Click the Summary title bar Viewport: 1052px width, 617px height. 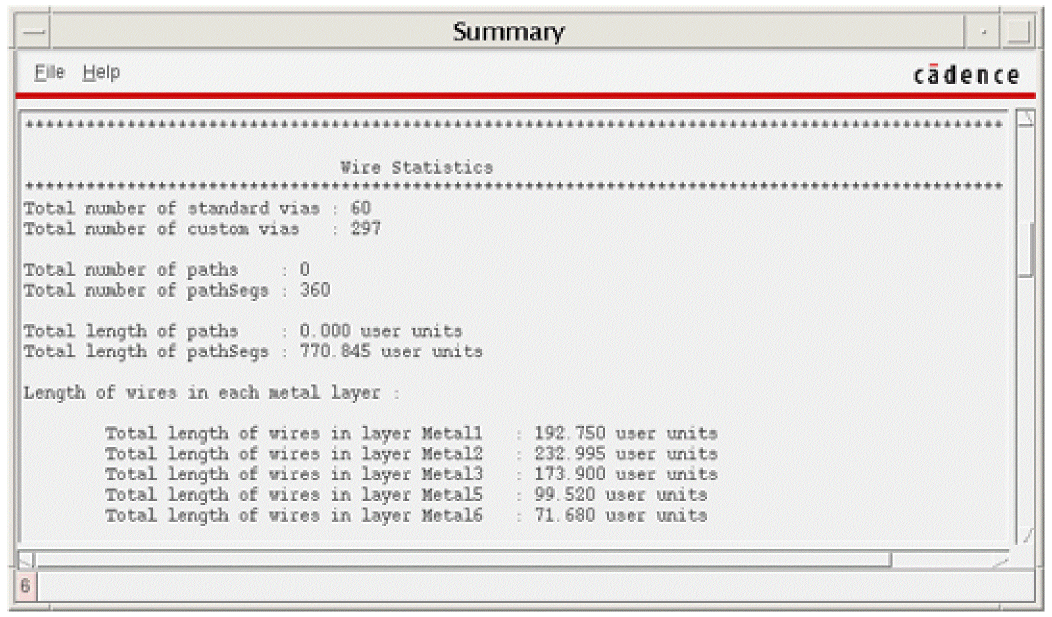(508, 31)
